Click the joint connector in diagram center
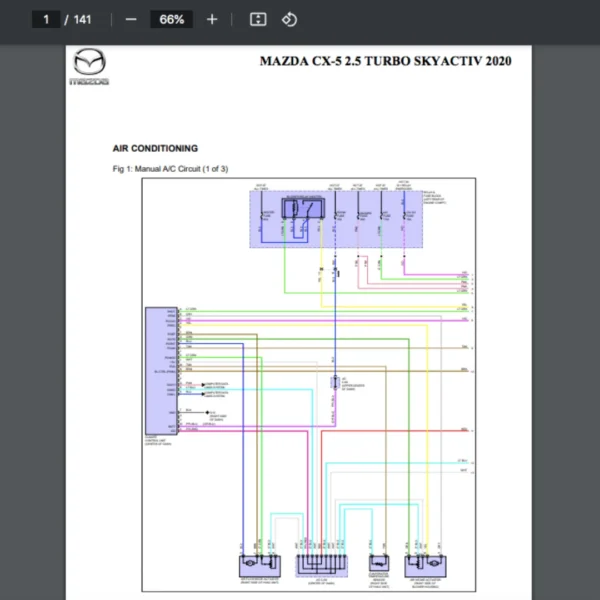The image size is (600, 600). point(335,384)
